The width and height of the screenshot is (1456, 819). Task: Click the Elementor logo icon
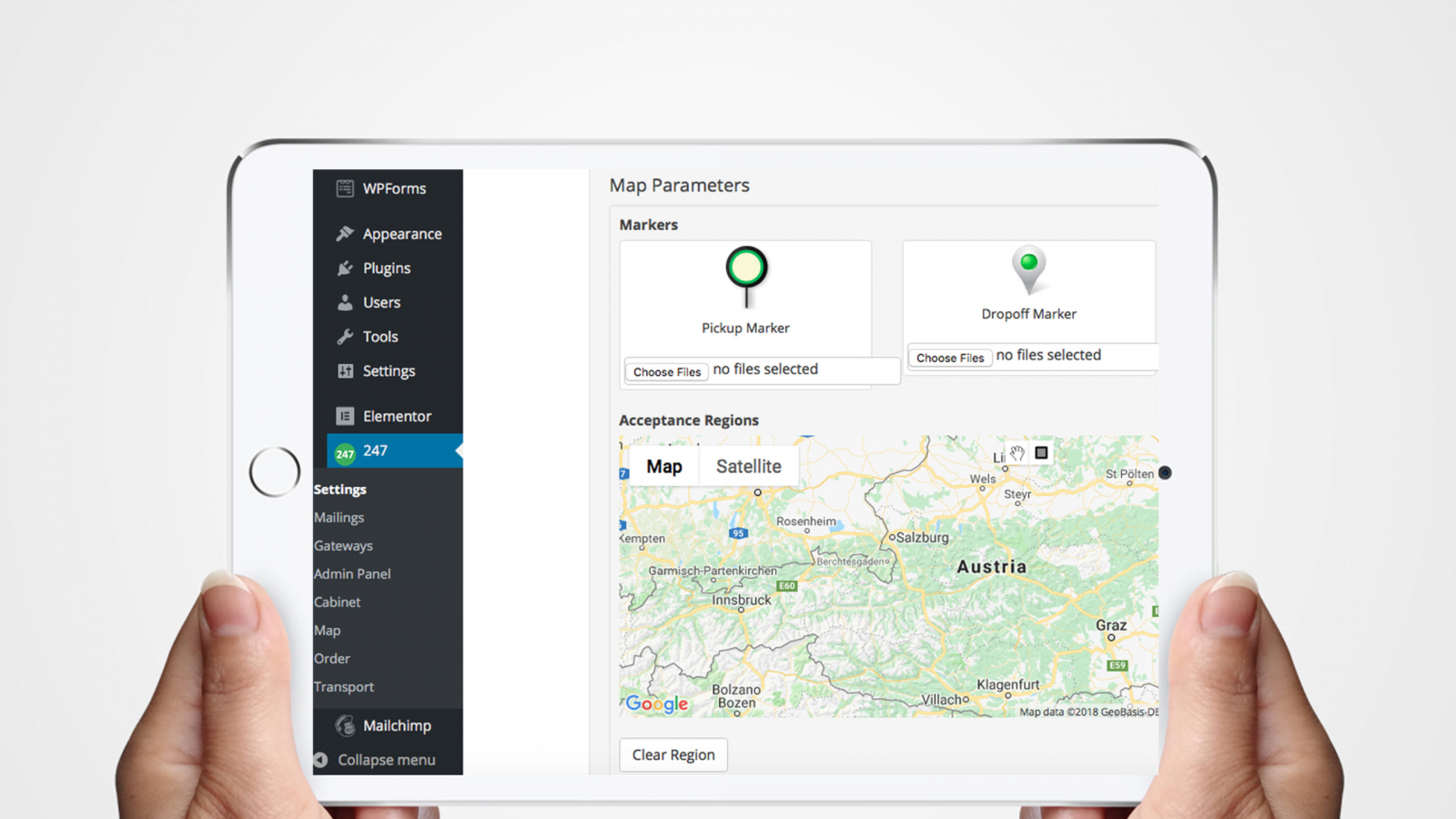click(x=345, y=416)
